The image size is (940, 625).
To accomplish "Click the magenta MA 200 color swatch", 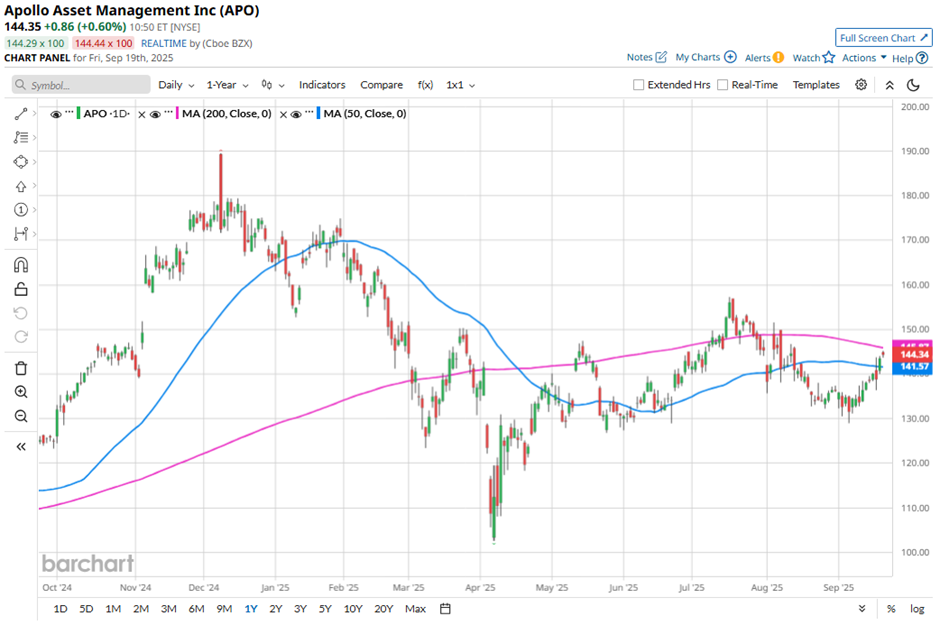I will (177, 113).
